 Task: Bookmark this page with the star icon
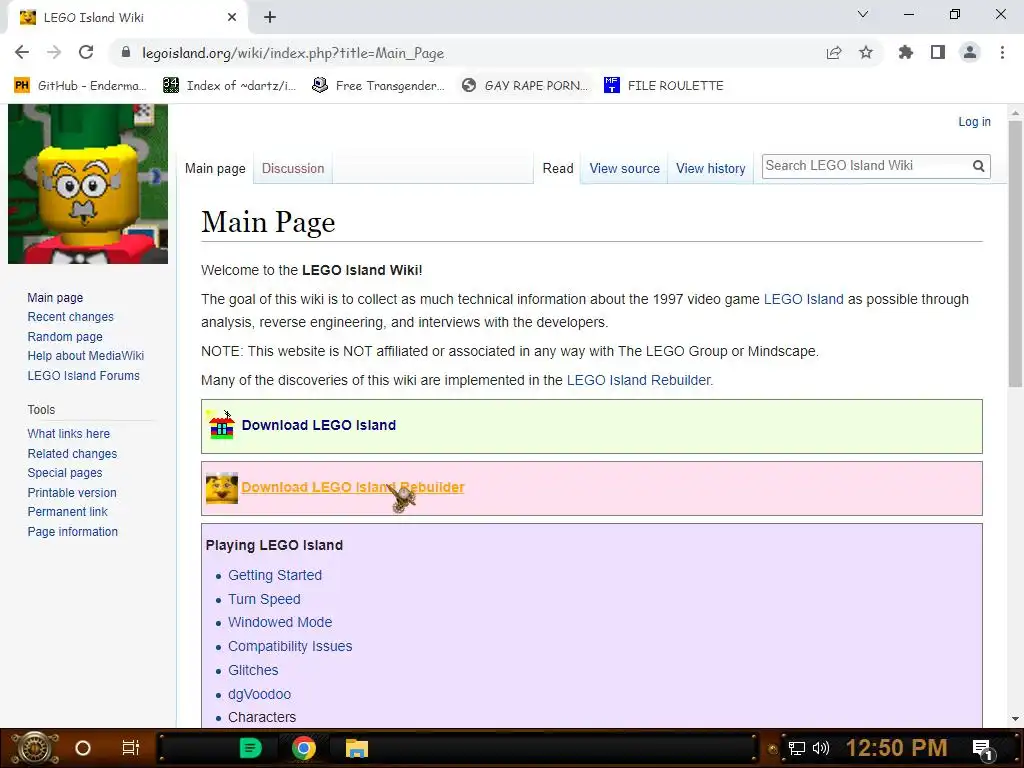pos(866,52)
